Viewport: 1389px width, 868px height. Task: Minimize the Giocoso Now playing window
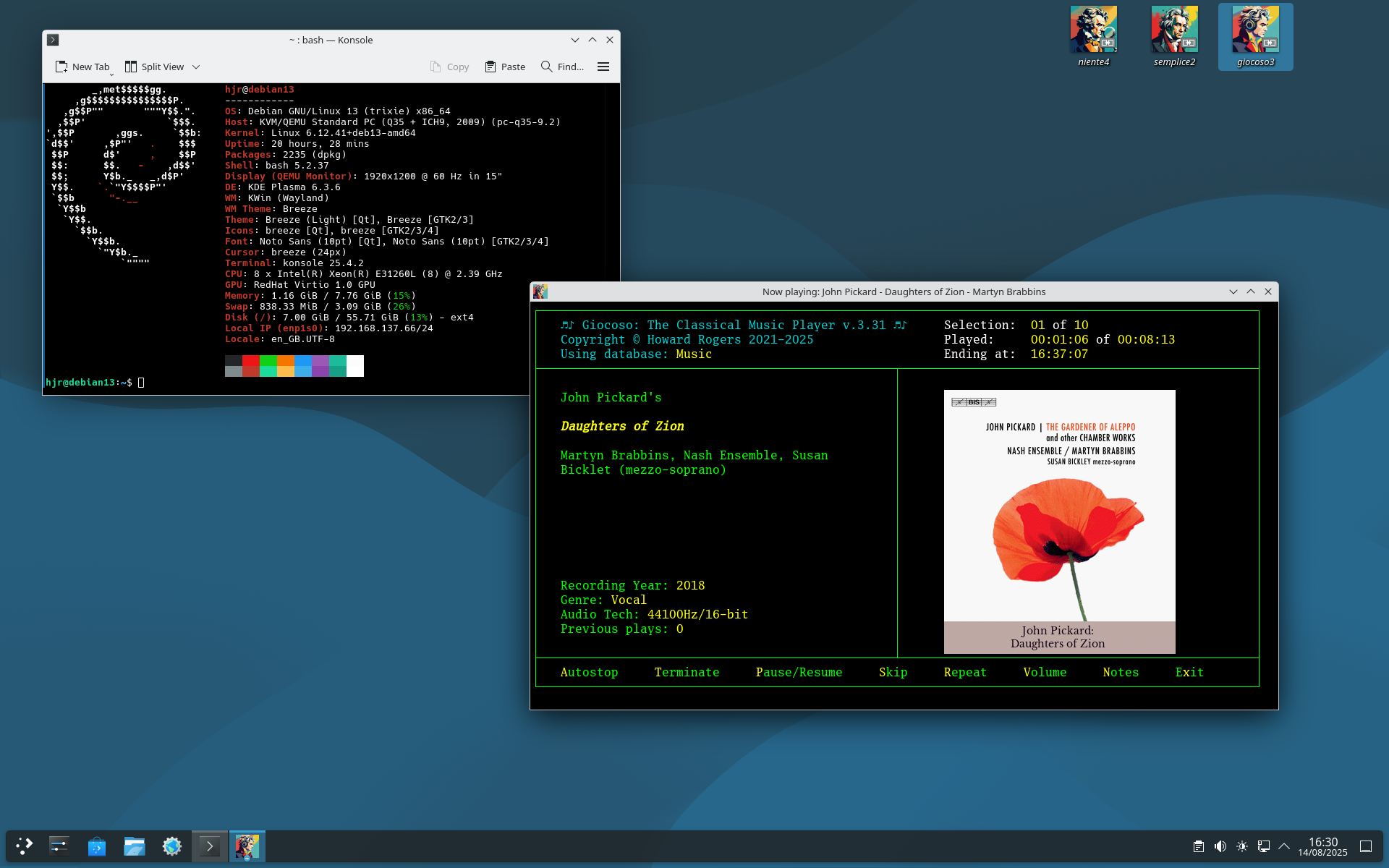point(1233,292)
